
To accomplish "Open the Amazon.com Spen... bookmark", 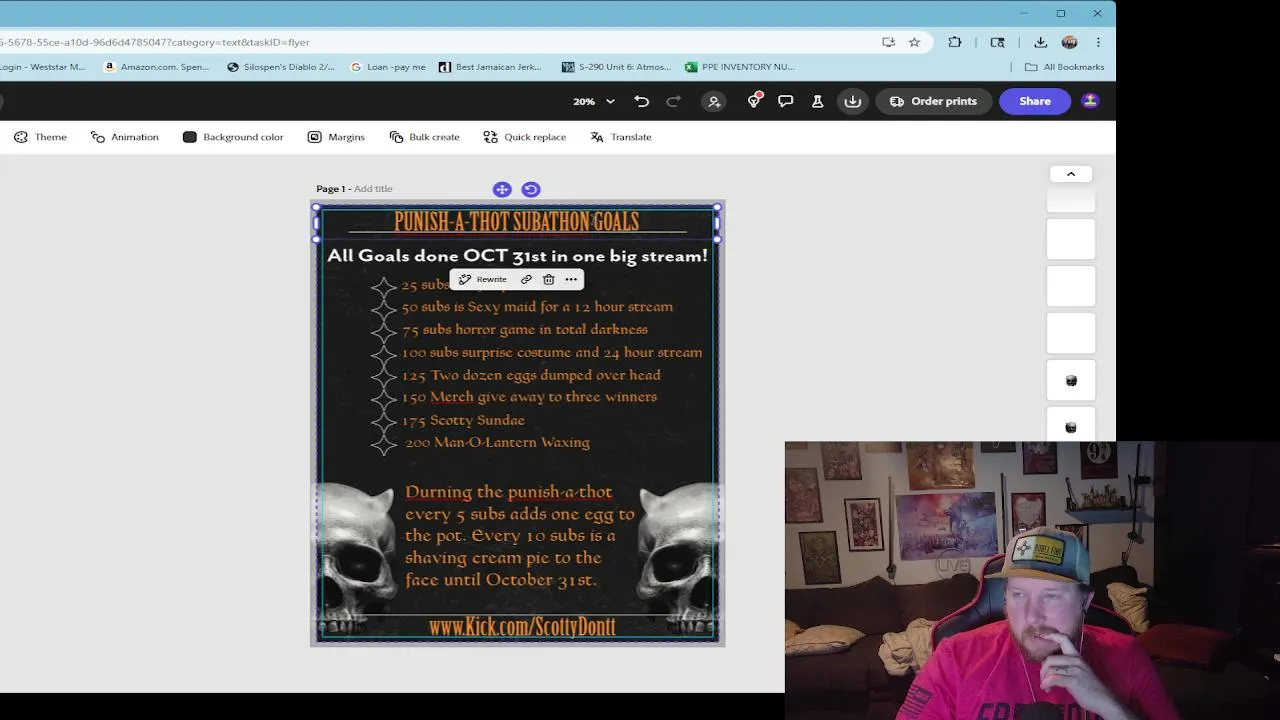I will point(157,67).
